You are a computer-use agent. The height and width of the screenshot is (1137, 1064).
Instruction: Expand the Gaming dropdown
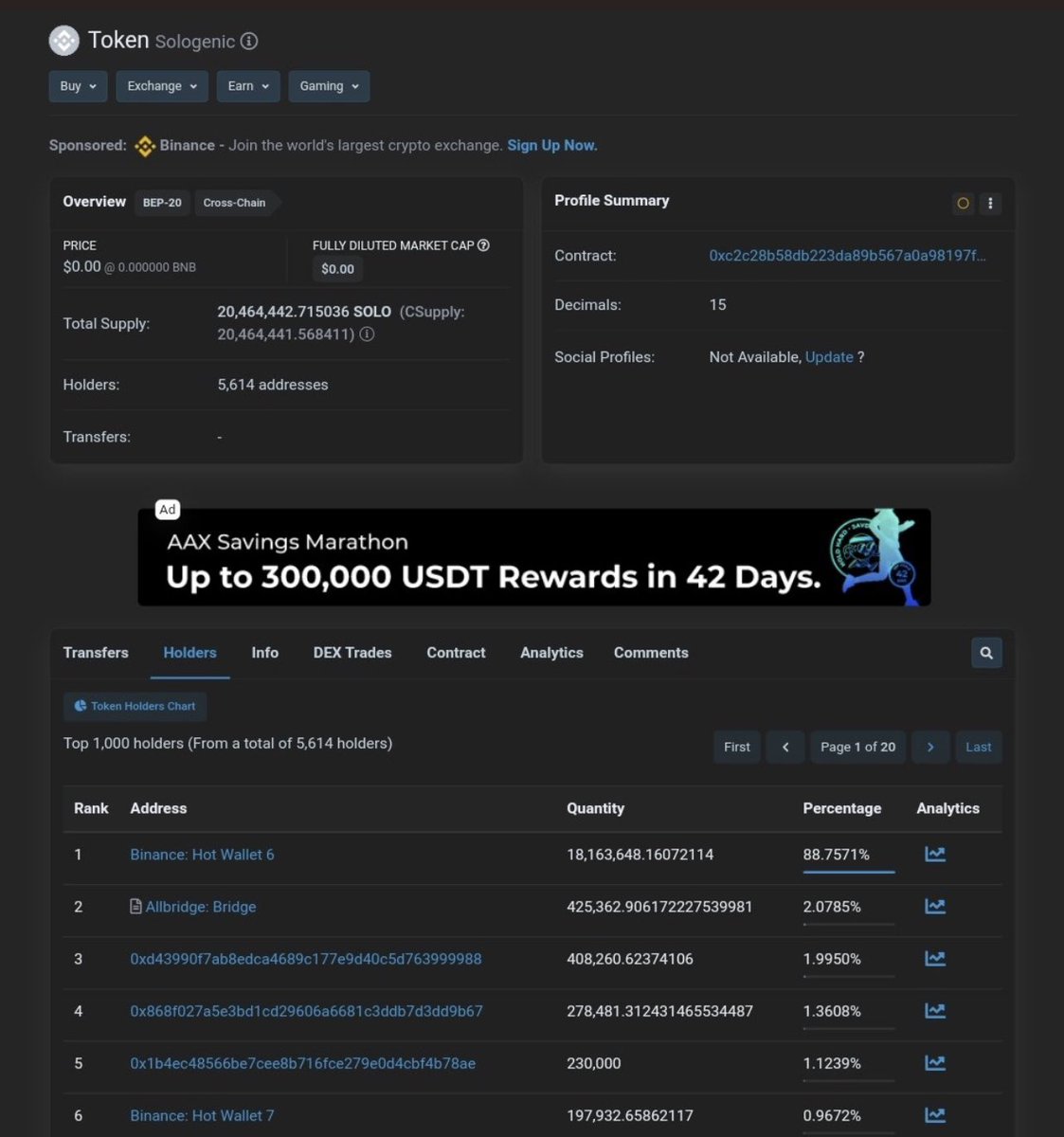pos(329,86)
